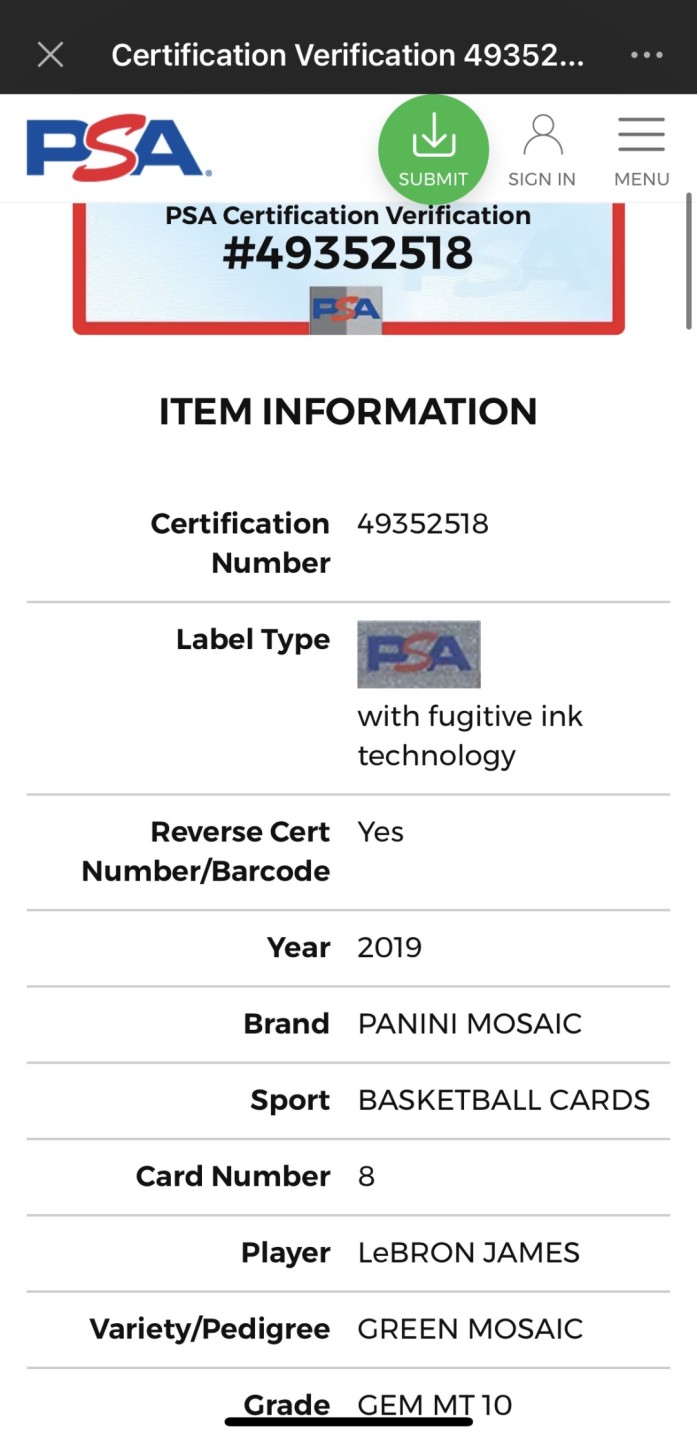The height and width of the screenshot is (1440, 697).
Task: Tap the PSA logo in header
Action: point(118,149)
